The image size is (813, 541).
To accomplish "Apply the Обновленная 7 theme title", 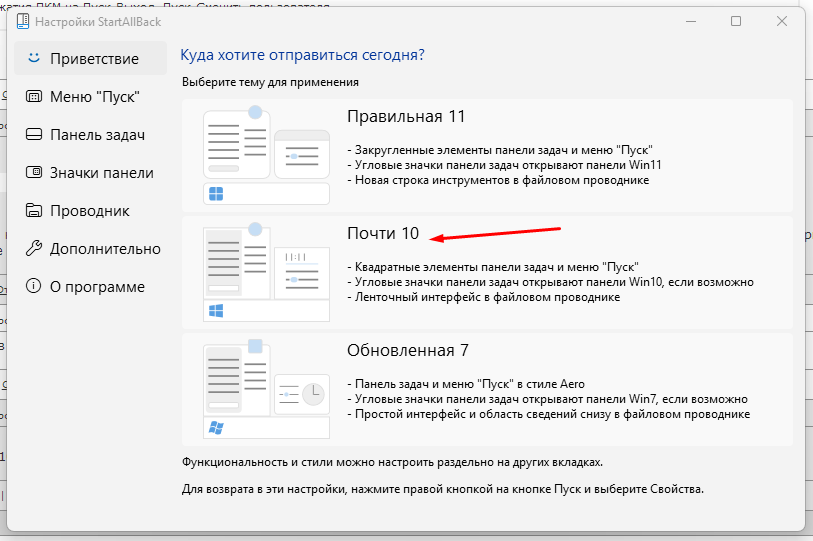I will [x=408, y=351].
